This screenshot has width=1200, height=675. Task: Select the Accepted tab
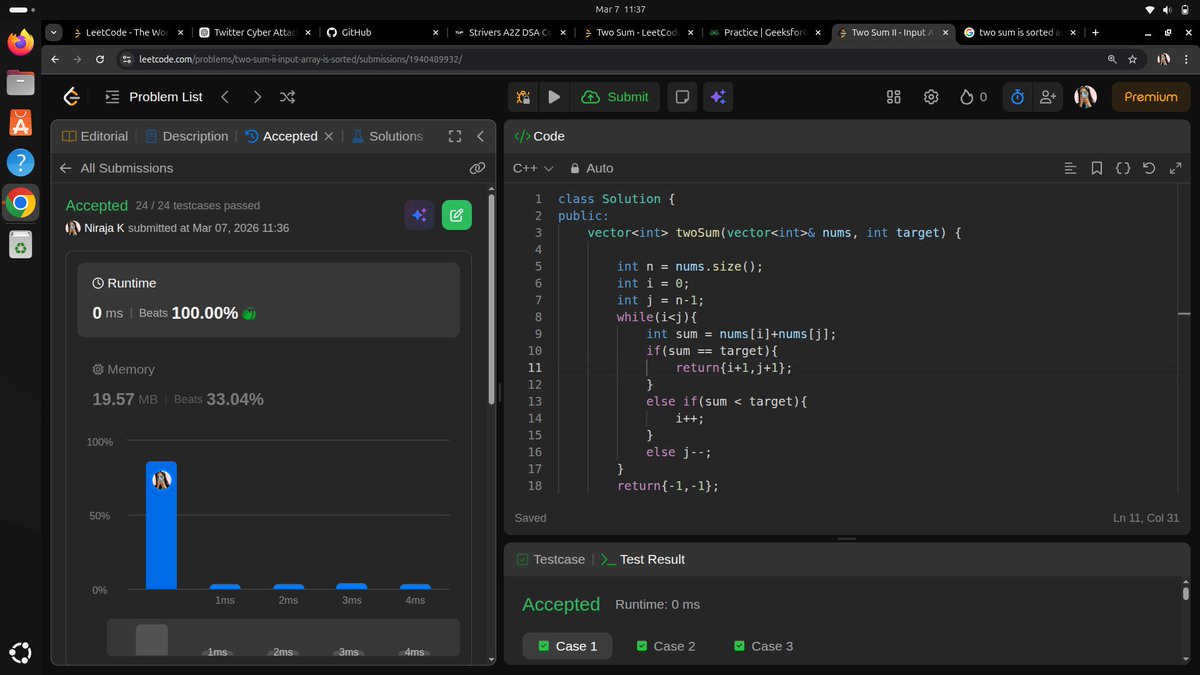coord(281,136)
